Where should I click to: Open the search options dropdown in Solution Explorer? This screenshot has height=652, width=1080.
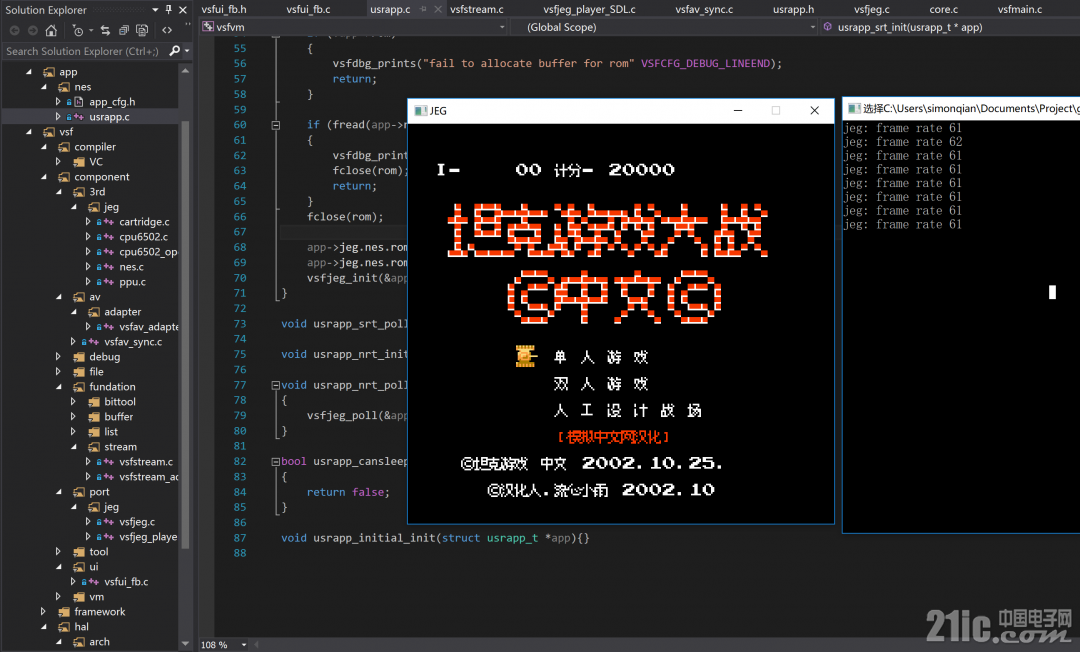(187, 51)
